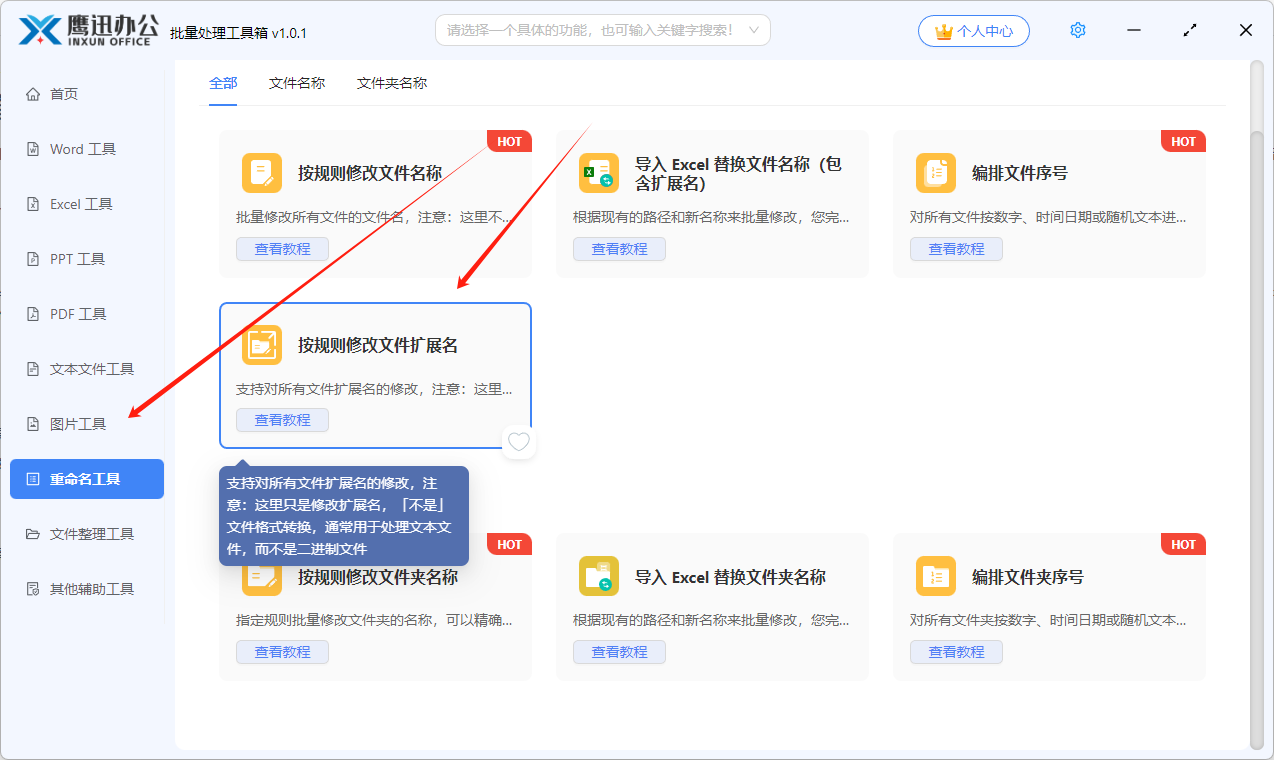The height and width of the screenshot is (760, 1274).
Task: Click the crown icon in 个人中心
Action: point(943,31)
